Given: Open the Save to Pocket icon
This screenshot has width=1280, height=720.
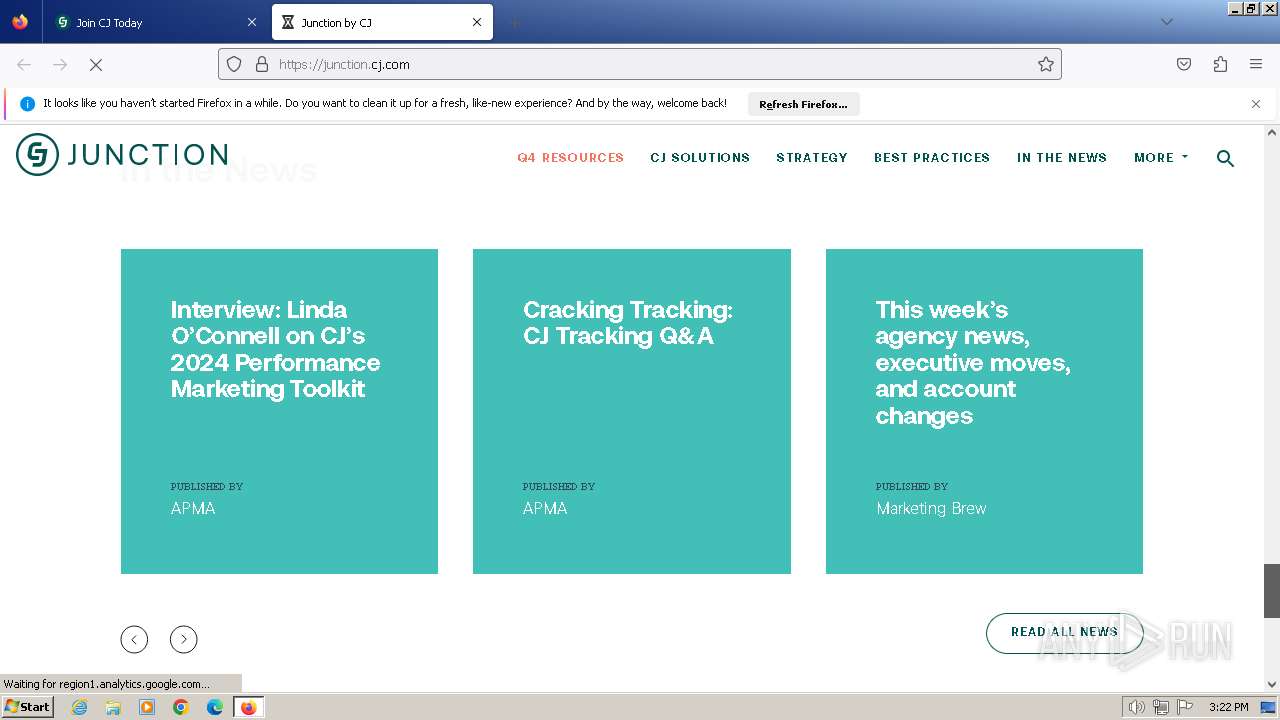Looking at the screenshot, I should [1184, 64].
